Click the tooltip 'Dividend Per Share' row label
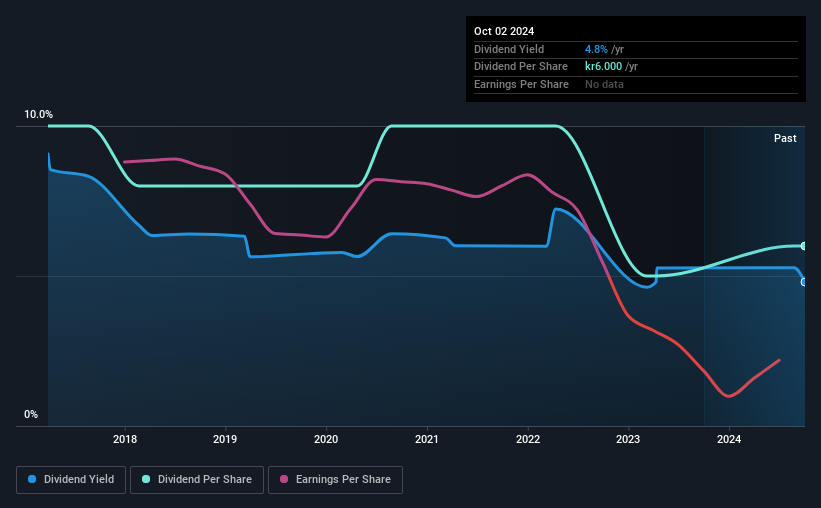 (520, 67)
